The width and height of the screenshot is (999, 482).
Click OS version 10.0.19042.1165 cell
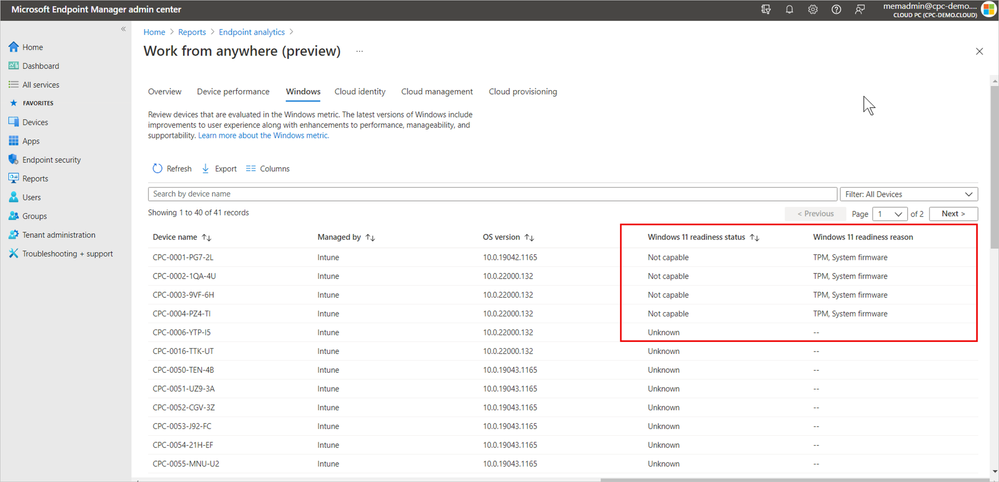tap(508, 257)
